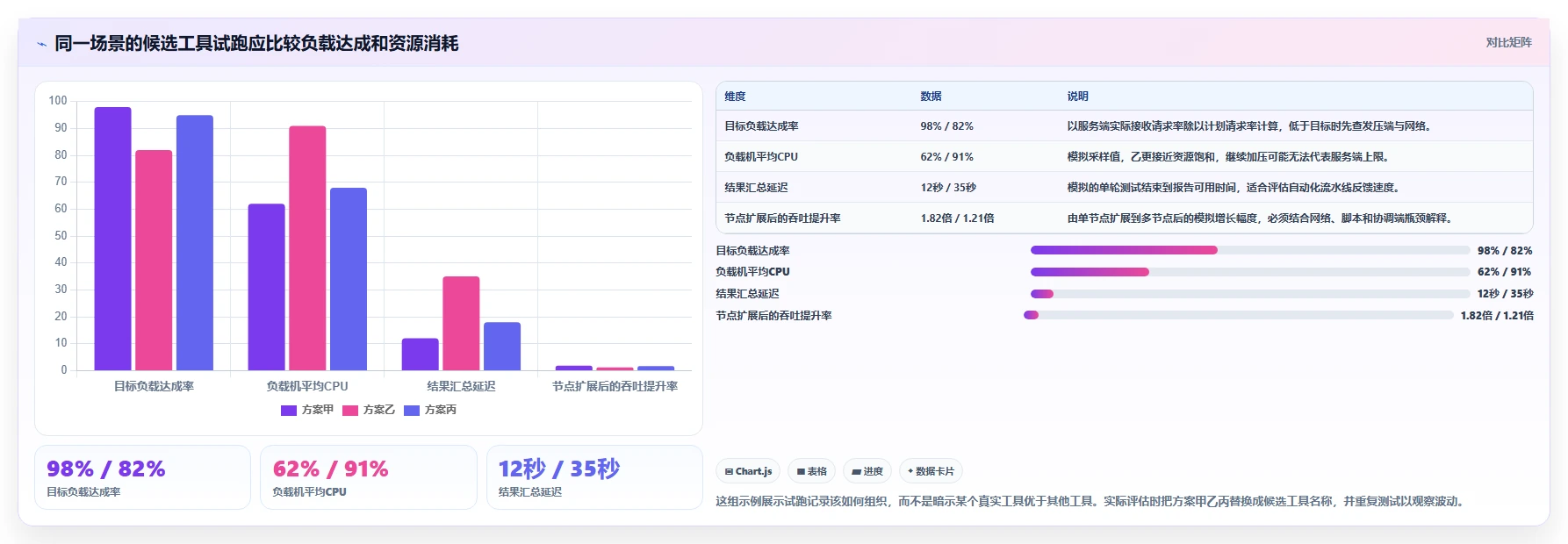Click 方案乙 bar for 结果汇总延迟

(461, 324)
